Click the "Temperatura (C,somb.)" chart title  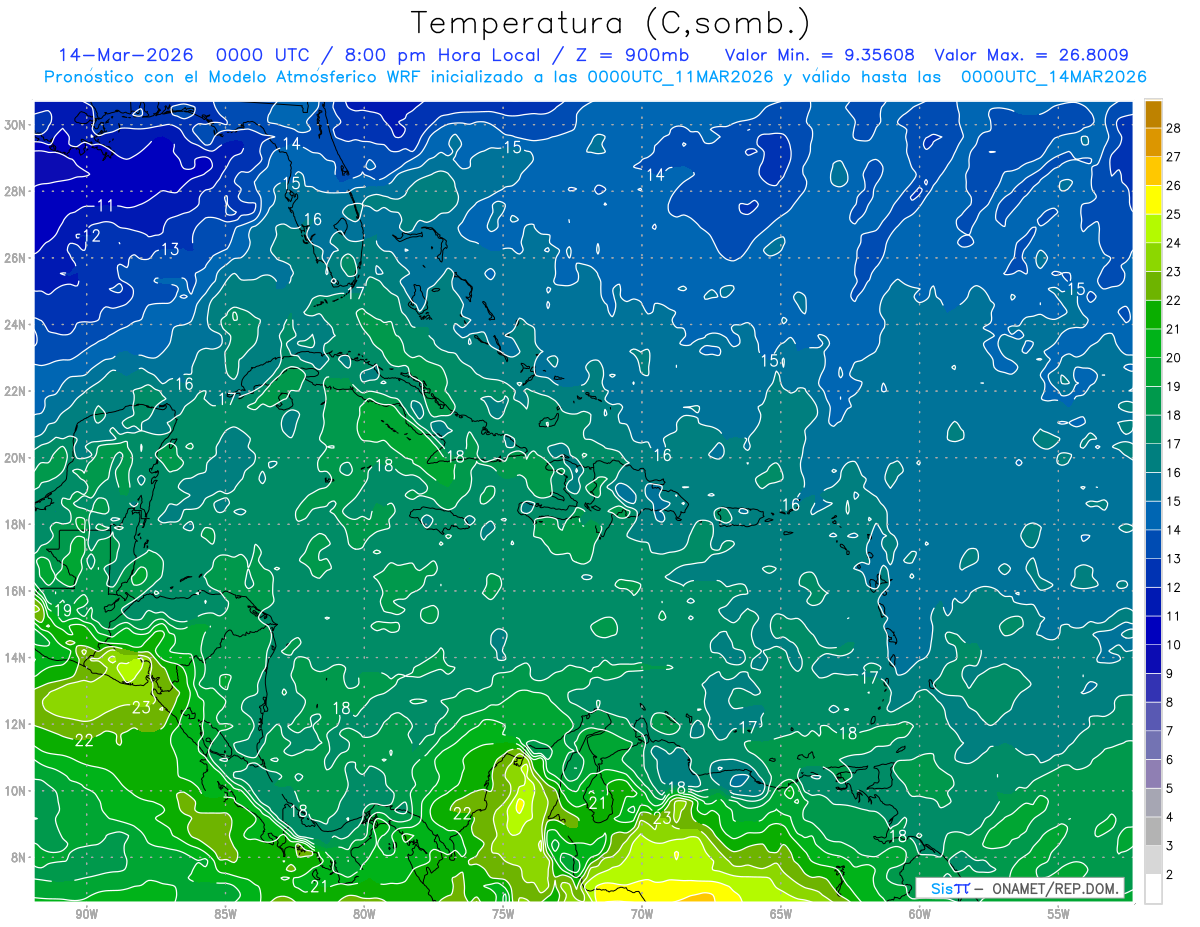(x=611, y=23)
